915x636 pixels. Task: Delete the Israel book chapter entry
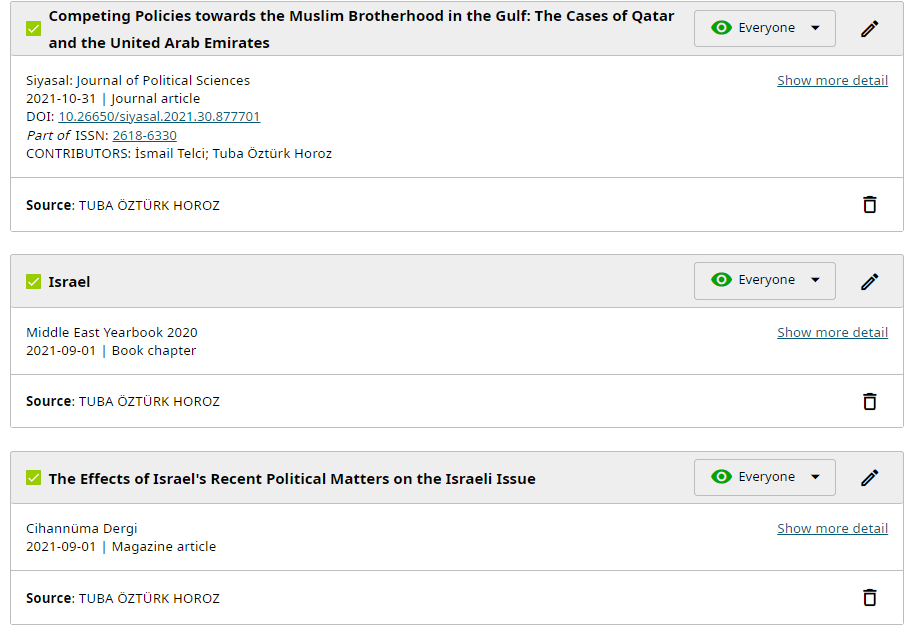869,401
